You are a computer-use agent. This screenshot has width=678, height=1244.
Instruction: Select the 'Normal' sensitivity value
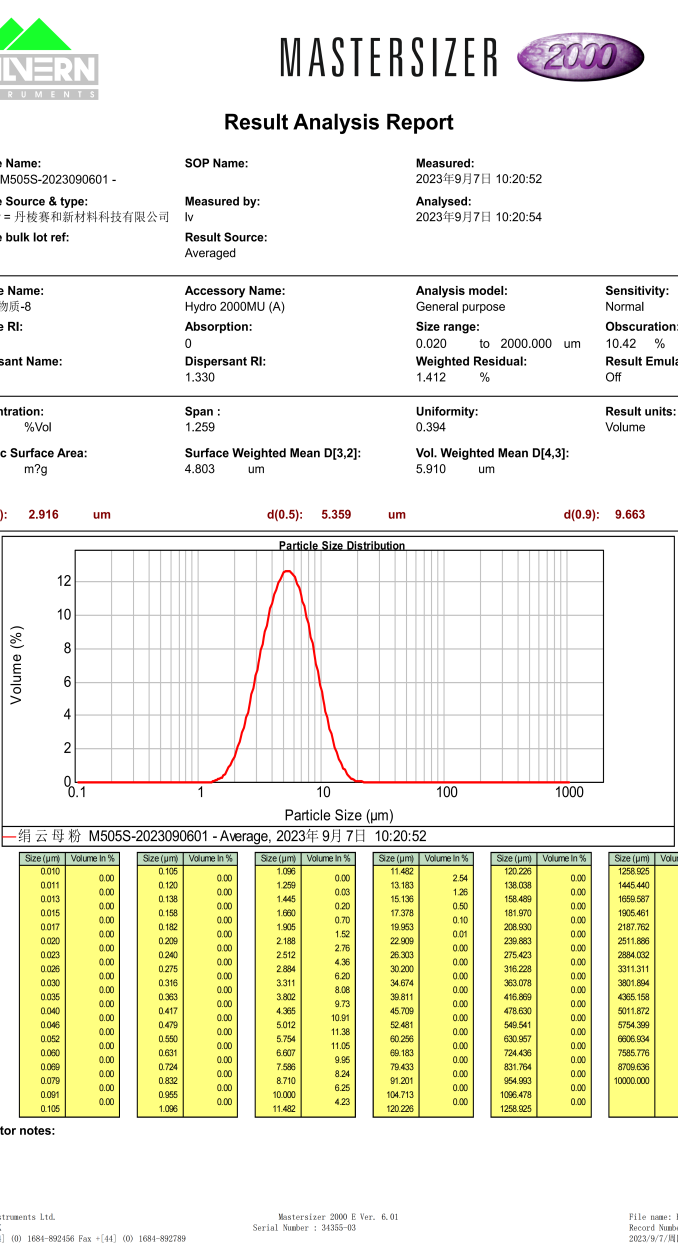625,307
